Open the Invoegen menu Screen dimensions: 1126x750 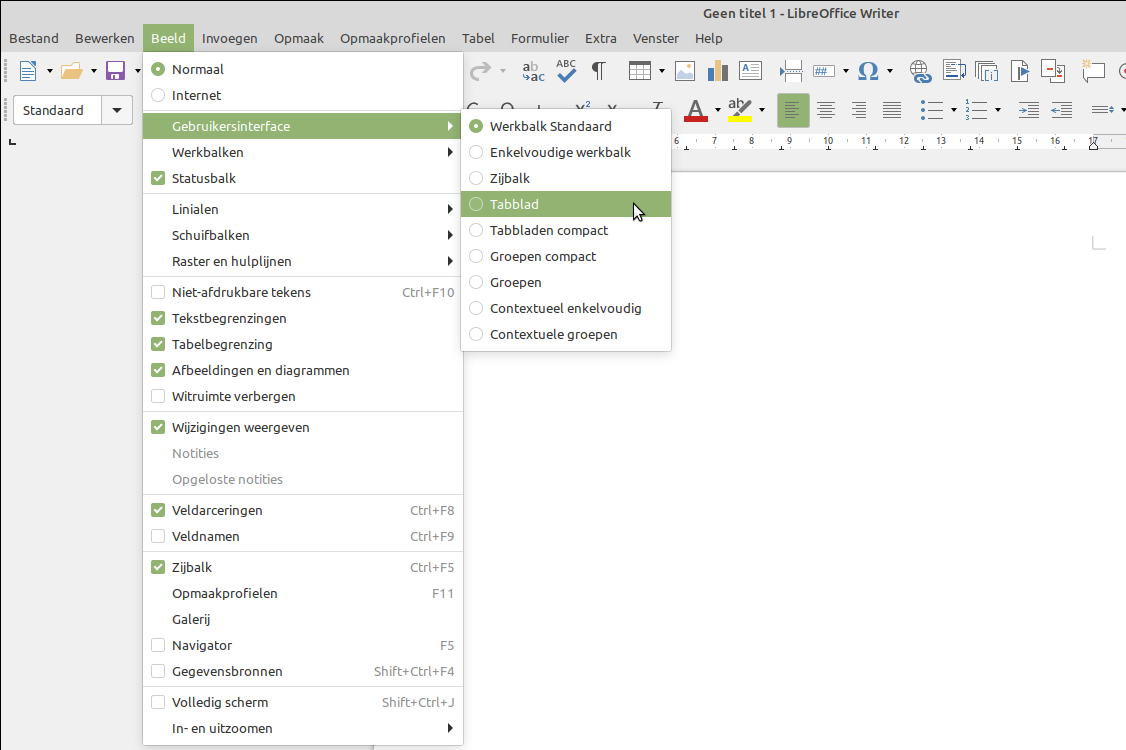pos(229,39)
